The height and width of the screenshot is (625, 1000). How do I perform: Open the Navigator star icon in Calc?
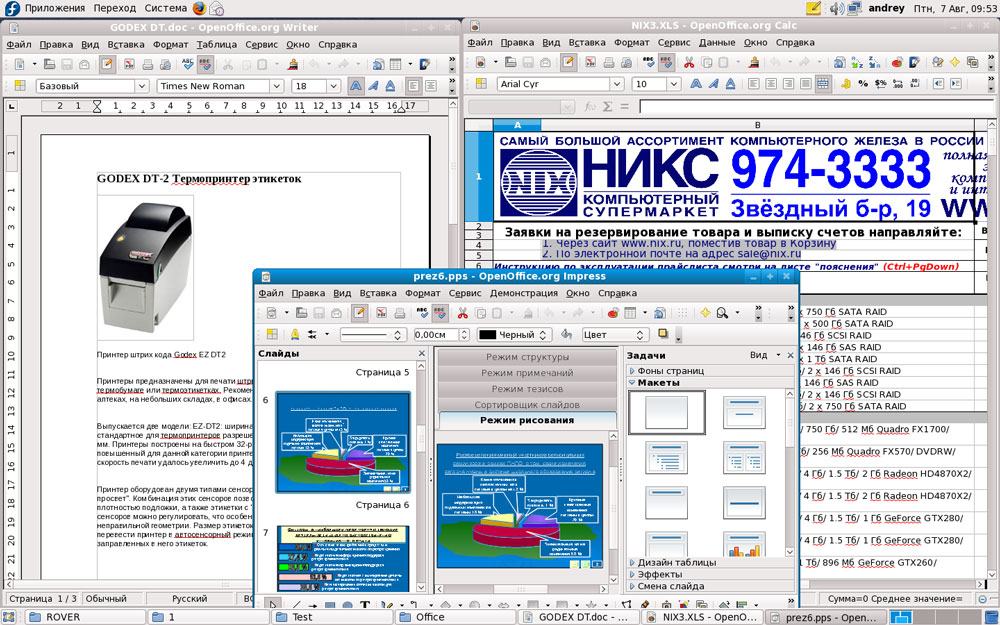click(x=955, y=62)
